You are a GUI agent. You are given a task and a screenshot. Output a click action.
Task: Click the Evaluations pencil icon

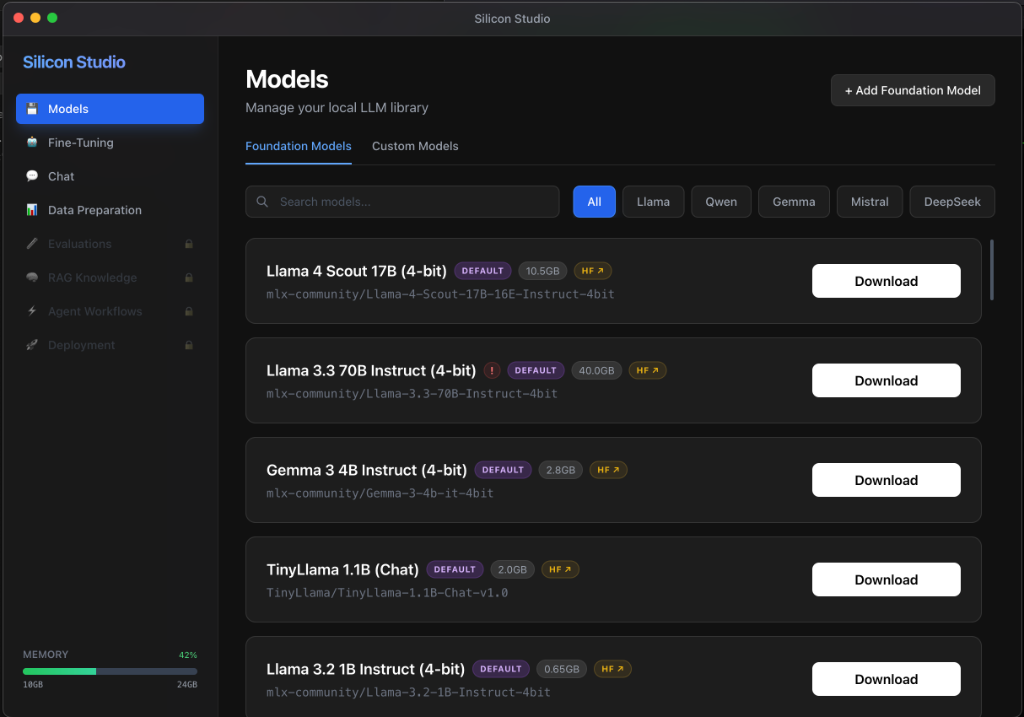[x=31, y=244]
